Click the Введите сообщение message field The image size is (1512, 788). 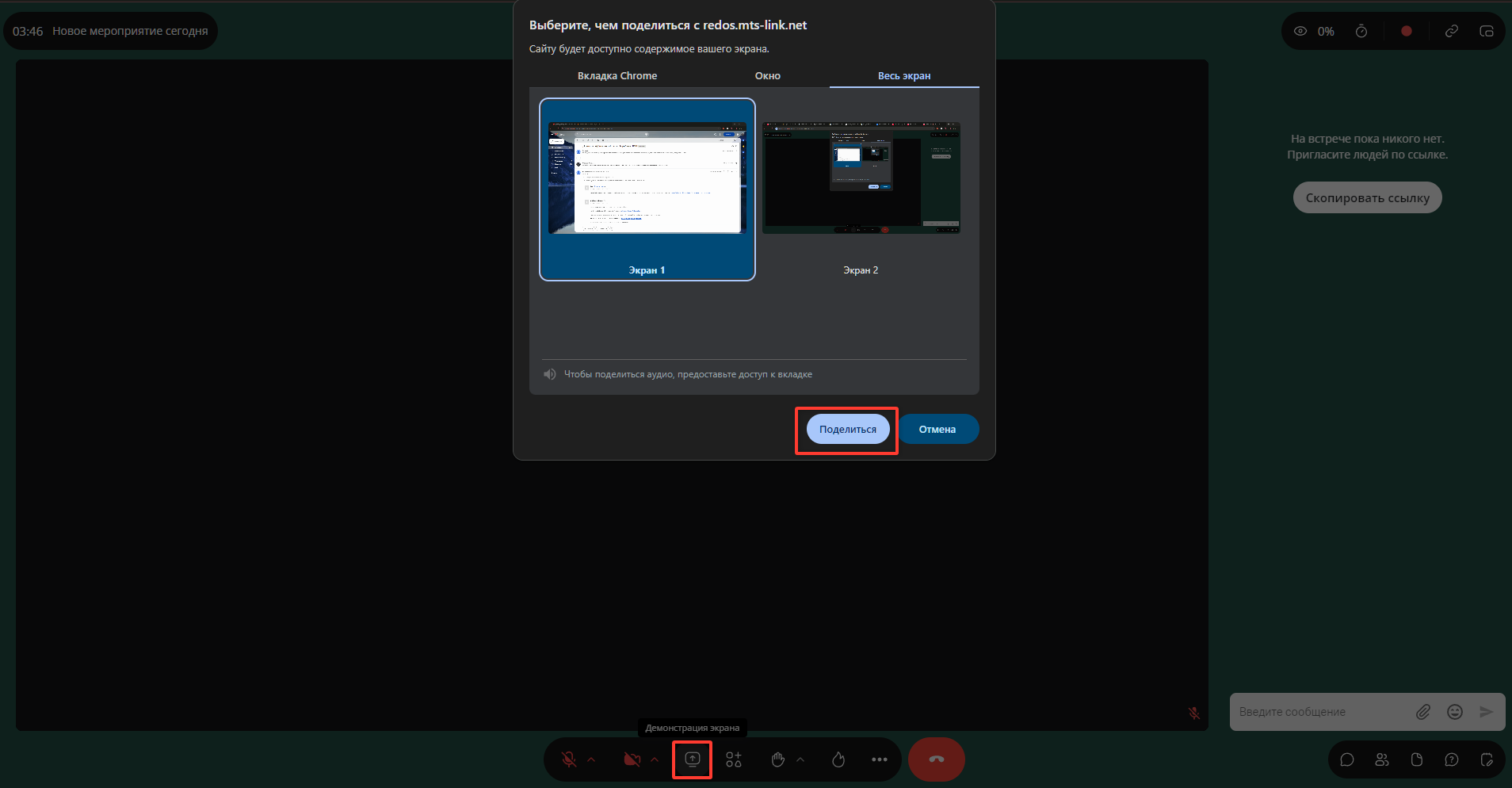click(x=1319, y=712)
